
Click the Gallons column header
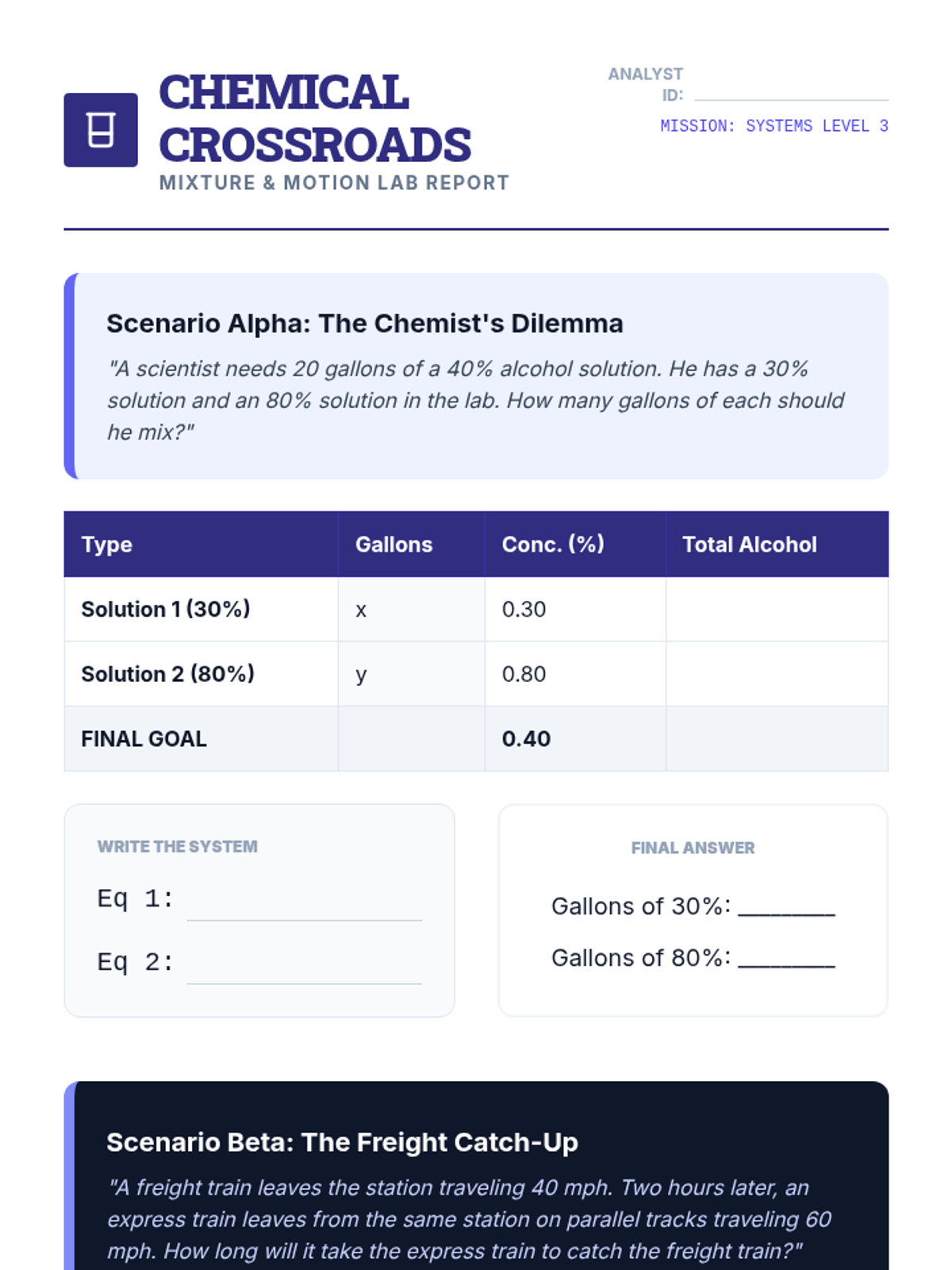(x=393, y=545)
